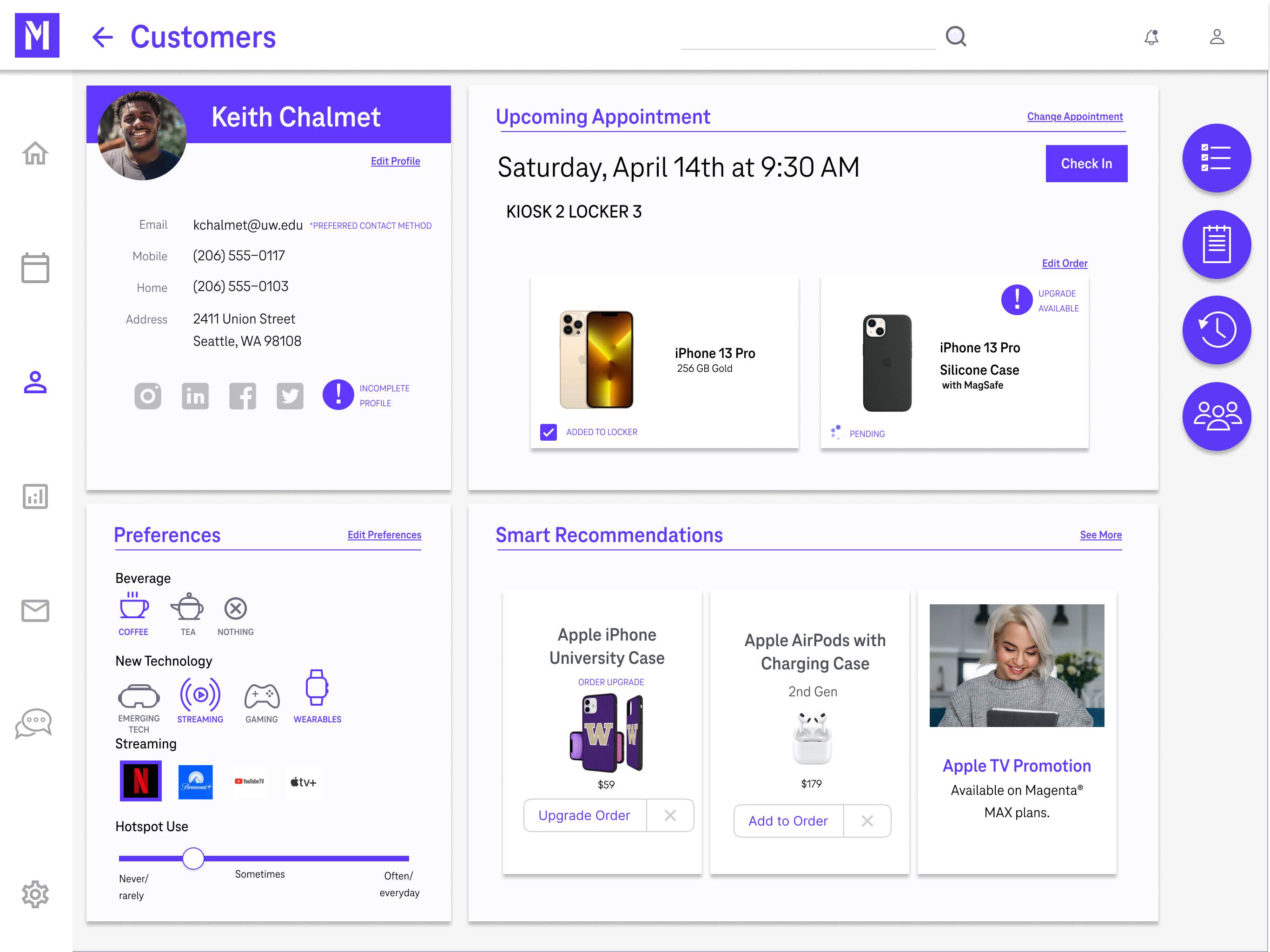
Task: Open Settings gear in the sidebar
Action: pyautogui.click(x=35, y=893)
